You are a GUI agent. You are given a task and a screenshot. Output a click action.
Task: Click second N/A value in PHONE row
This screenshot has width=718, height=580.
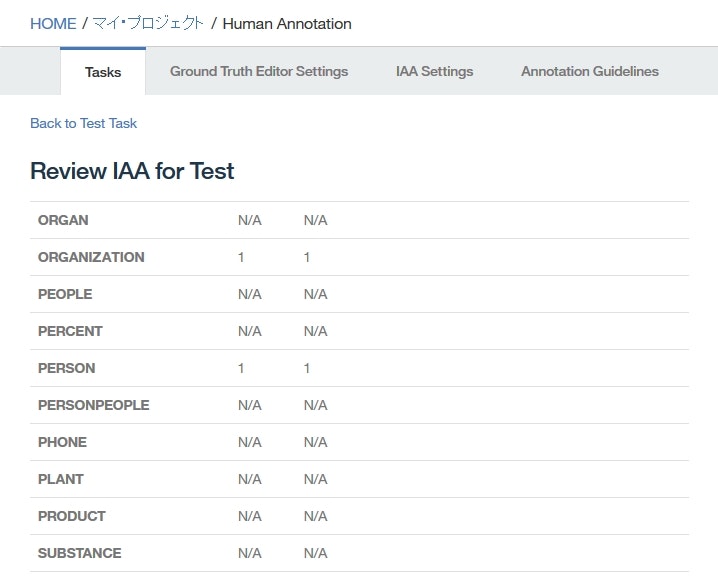(x=315, y=442)
